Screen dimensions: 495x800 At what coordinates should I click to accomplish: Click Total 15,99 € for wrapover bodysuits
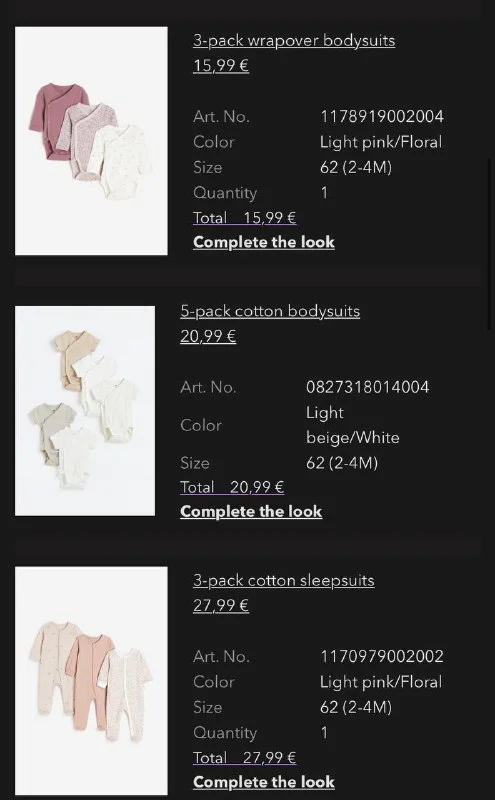click(x=244, y=218)
